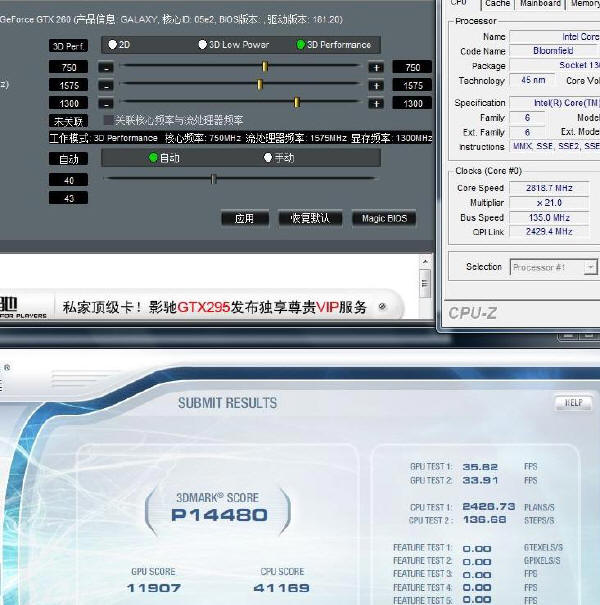Toggle the 关联核心频率与流处理器频率 checkbox
This screenshot has height=605, width=600.
click(x=109, y=120)
